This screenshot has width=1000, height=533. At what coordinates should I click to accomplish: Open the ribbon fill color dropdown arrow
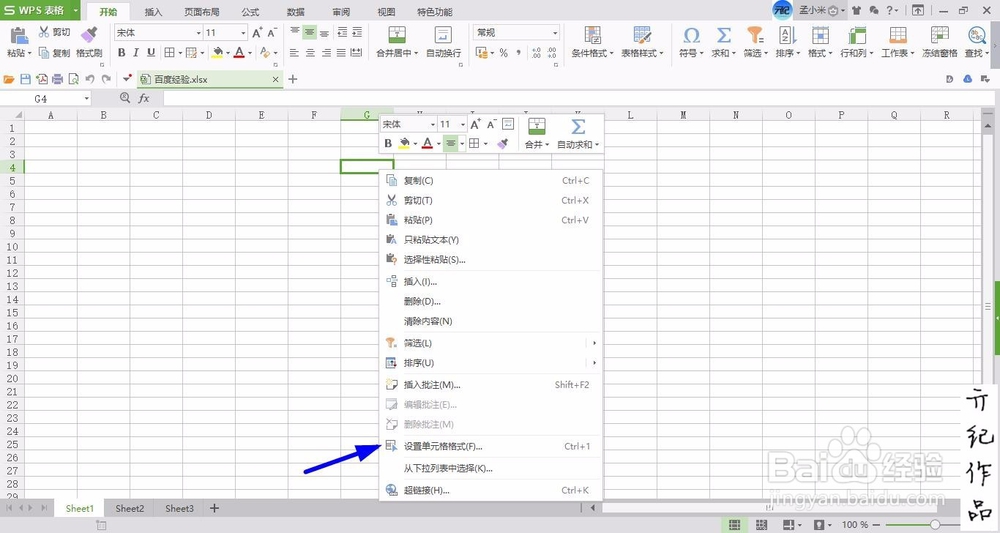[x=228, y=53]
